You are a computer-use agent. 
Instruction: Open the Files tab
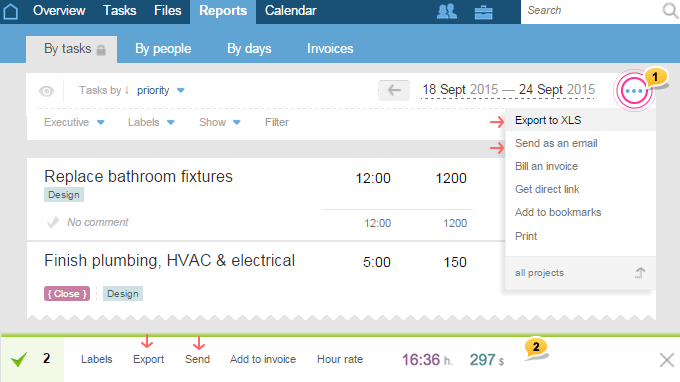point(167,10)
